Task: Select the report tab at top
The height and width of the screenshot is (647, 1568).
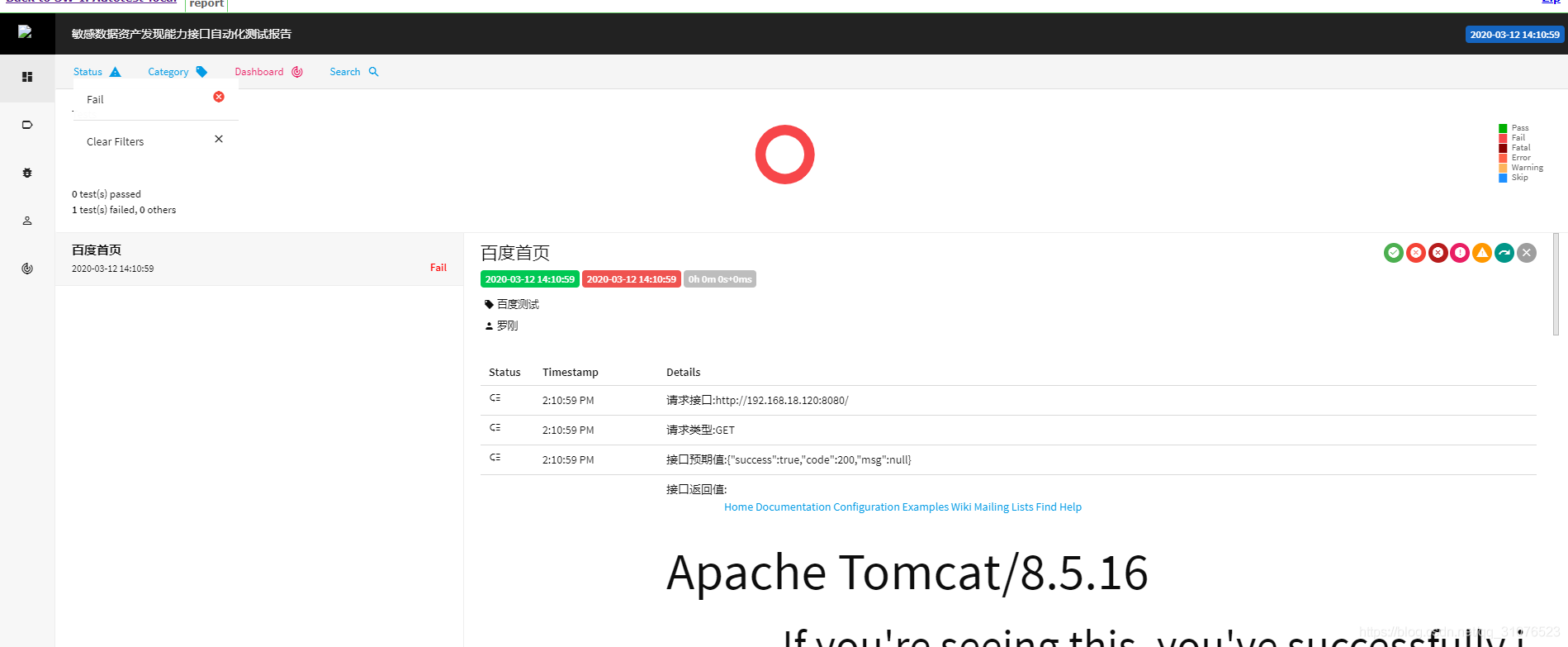Action: [x=206, y=4]
